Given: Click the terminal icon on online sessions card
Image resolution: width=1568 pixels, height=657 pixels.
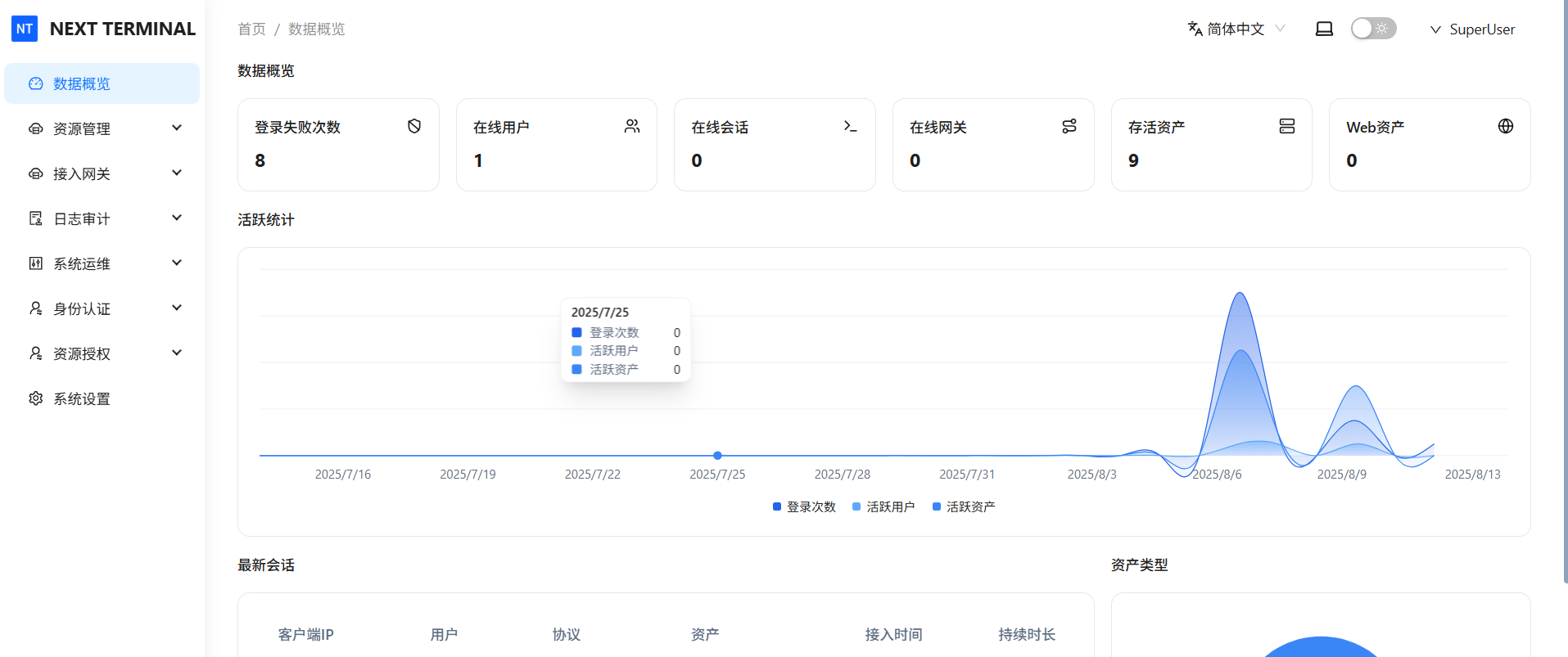Looking at the screenshot, I should tap(851, 126).
